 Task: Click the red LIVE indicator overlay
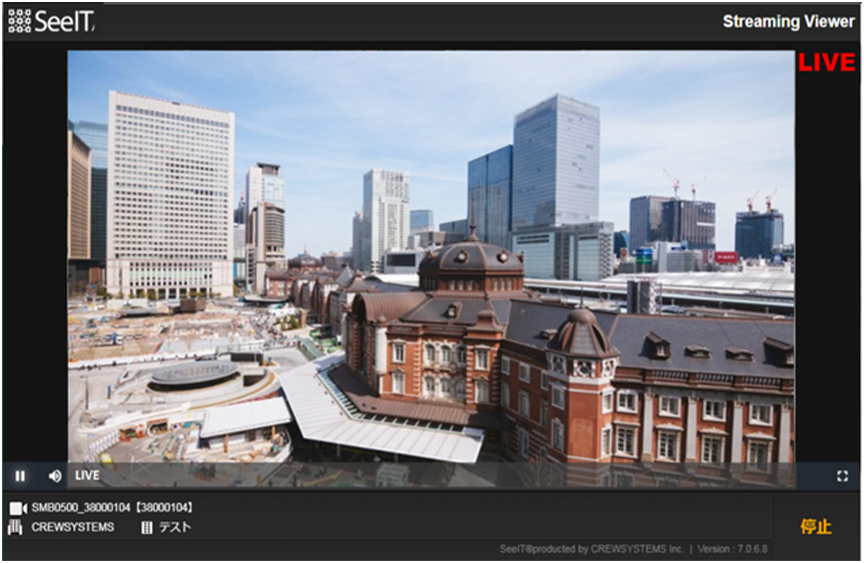pyautogui.click(x=826, y=63)
